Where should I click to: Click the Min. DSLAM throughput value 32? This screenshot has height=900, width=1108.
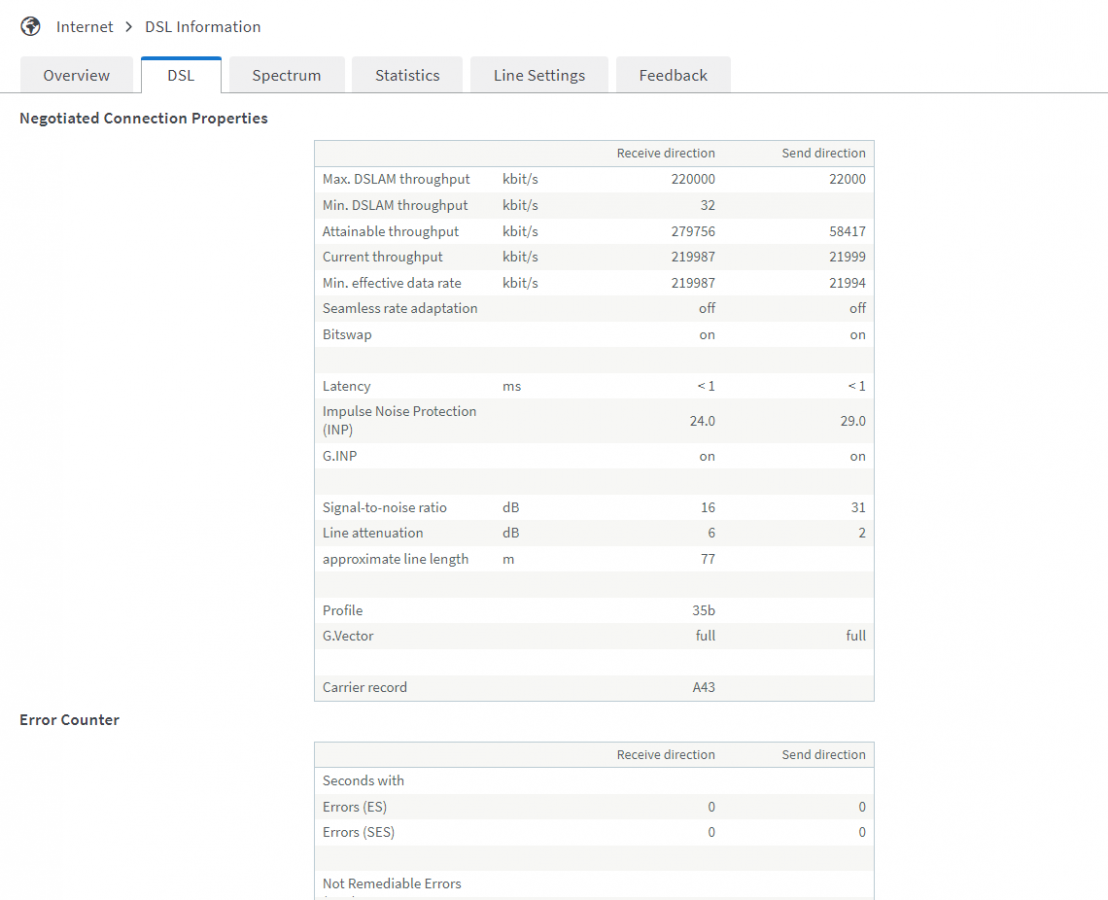tap(707, 206)
